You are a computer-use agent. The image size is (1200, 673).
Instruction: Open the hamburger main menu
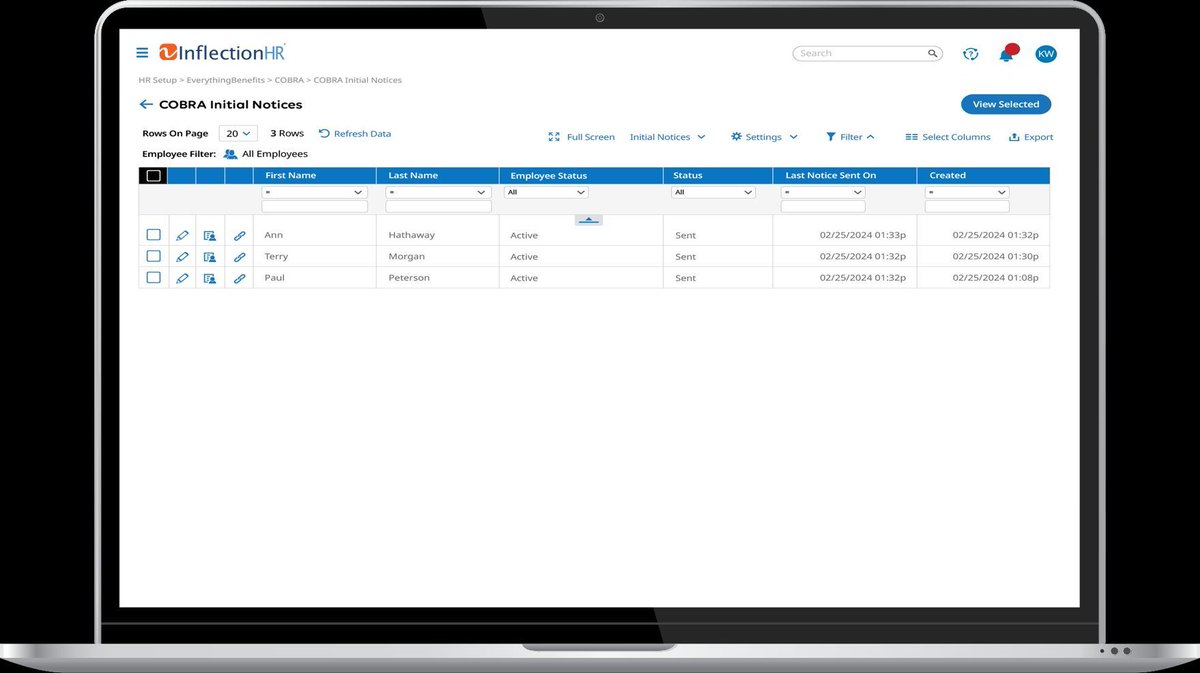[142, 53]
